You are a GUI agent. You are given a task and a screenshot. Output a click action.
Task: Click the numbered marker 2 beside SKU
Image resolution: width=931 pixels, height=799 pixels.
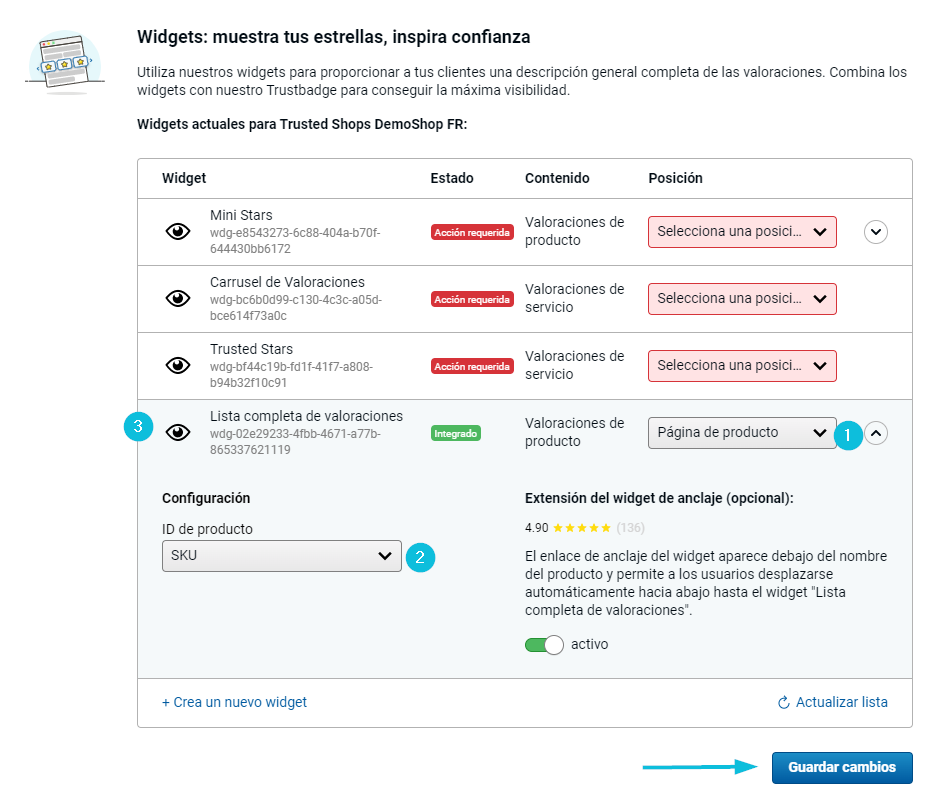(x=420, y=557)
